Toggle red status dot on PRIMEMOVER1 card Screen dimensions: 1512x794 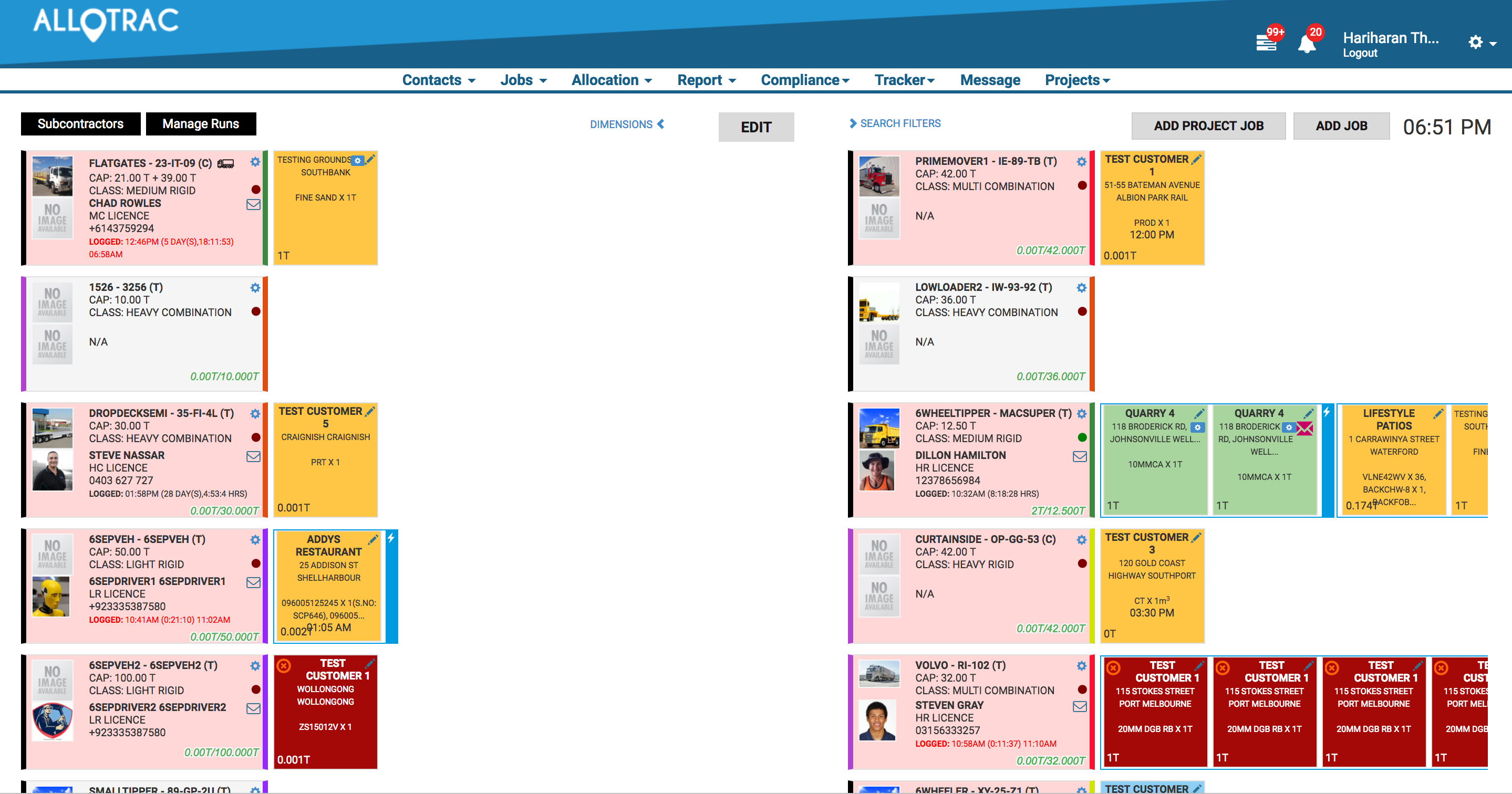[1082, 185]
